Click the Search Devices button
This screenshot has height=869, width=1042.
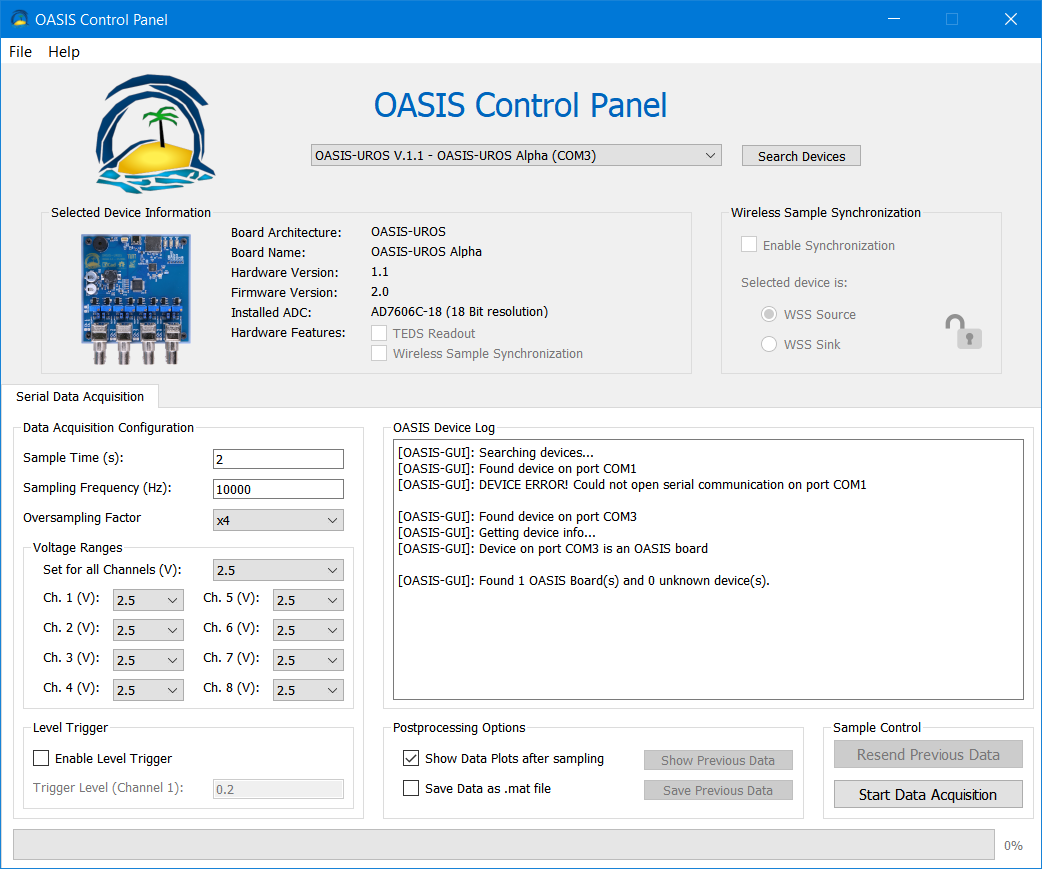click(800, 155)
